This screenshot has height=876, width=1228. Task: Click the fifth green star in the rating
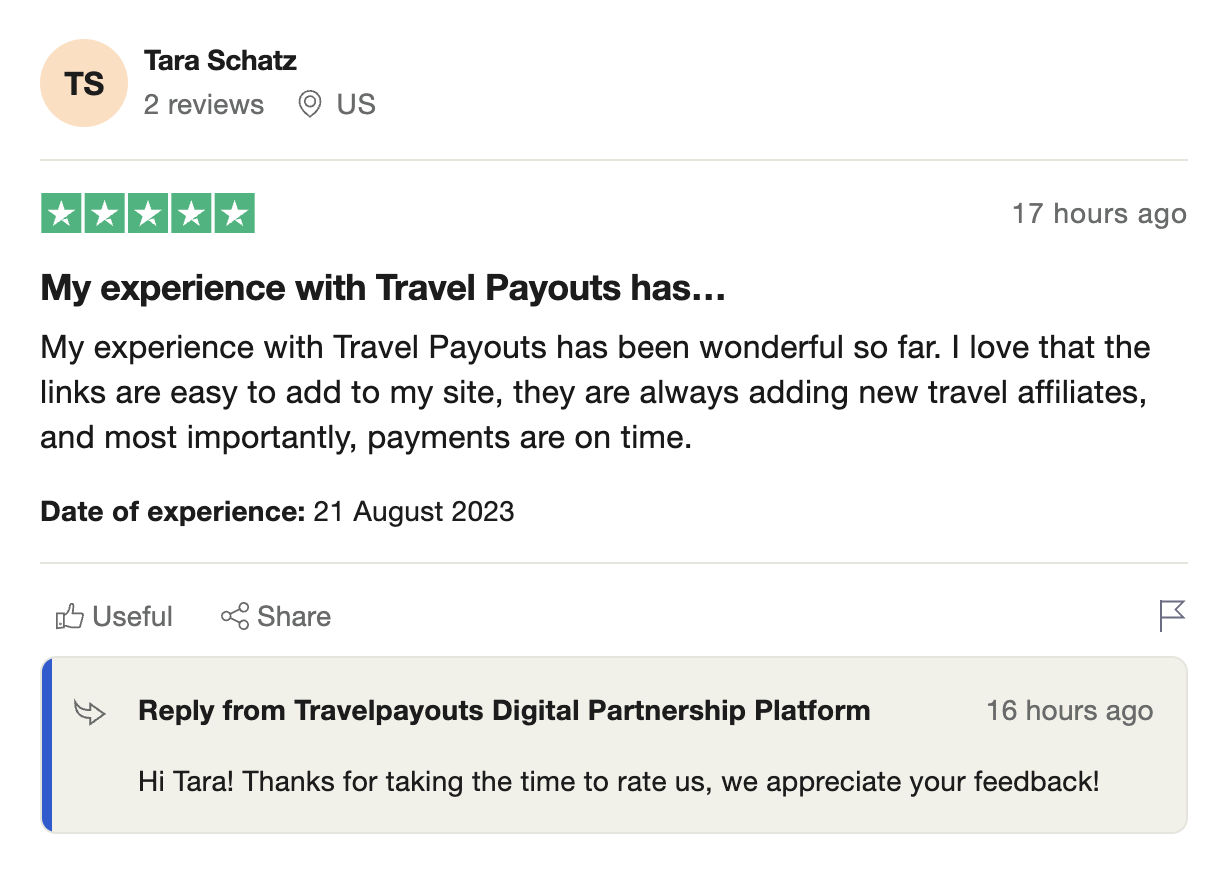point(234,214)
